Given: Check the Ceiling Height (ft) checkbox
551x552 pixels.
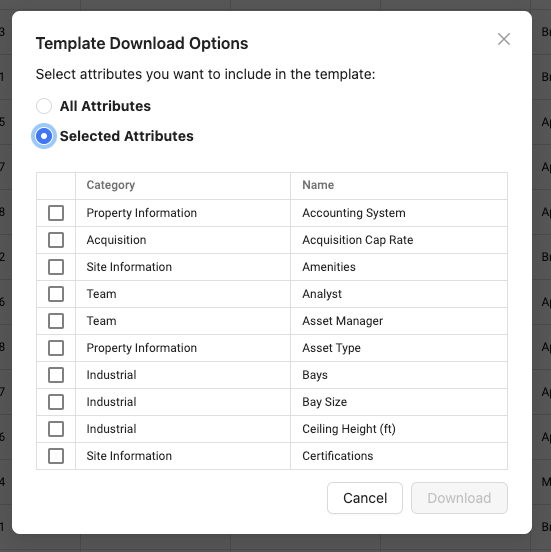Looking at the screenshot, I should (x=56, y=429).
